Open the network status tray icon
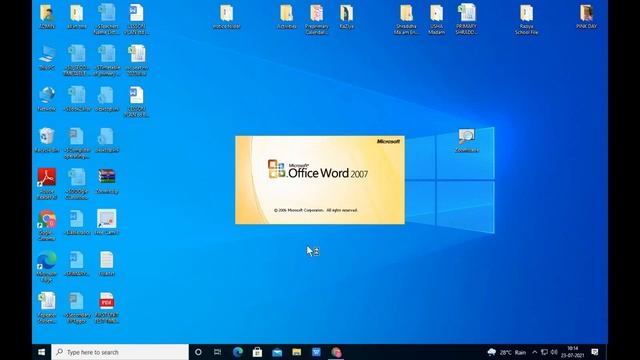Screen dimensions: 640x360 (544, 352)
